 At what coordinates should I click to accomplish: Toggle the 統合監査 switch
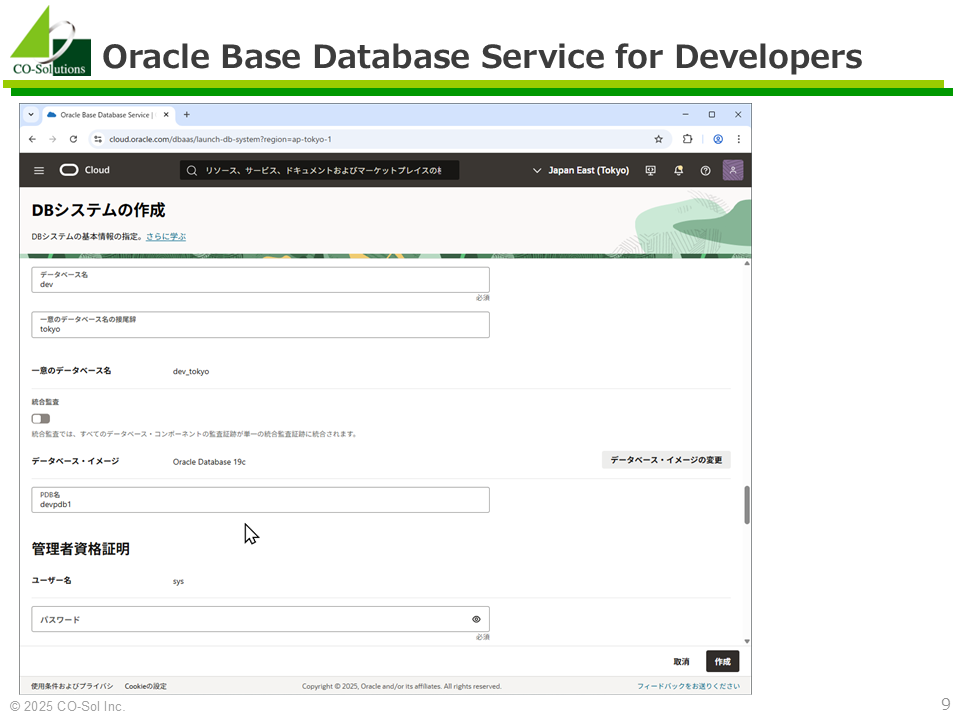(41, 419)
